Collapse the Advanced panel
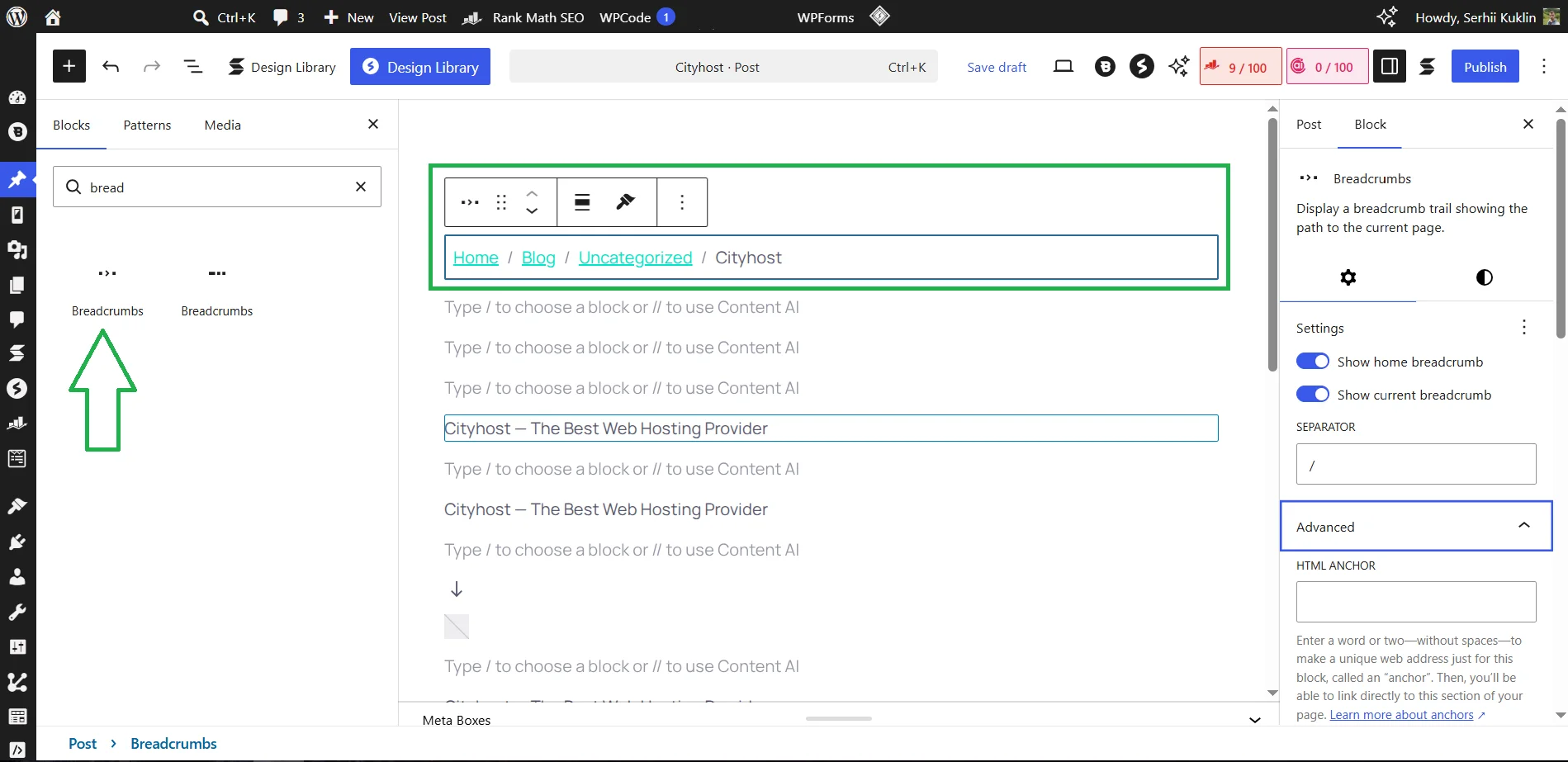Screen dimensions: 1568x762 point(1416,526)
